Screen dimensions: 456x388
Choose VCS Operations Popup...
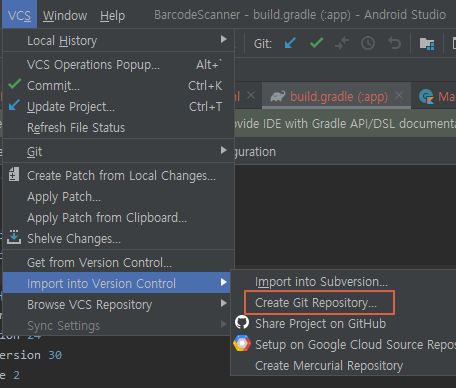pos(118,64)
